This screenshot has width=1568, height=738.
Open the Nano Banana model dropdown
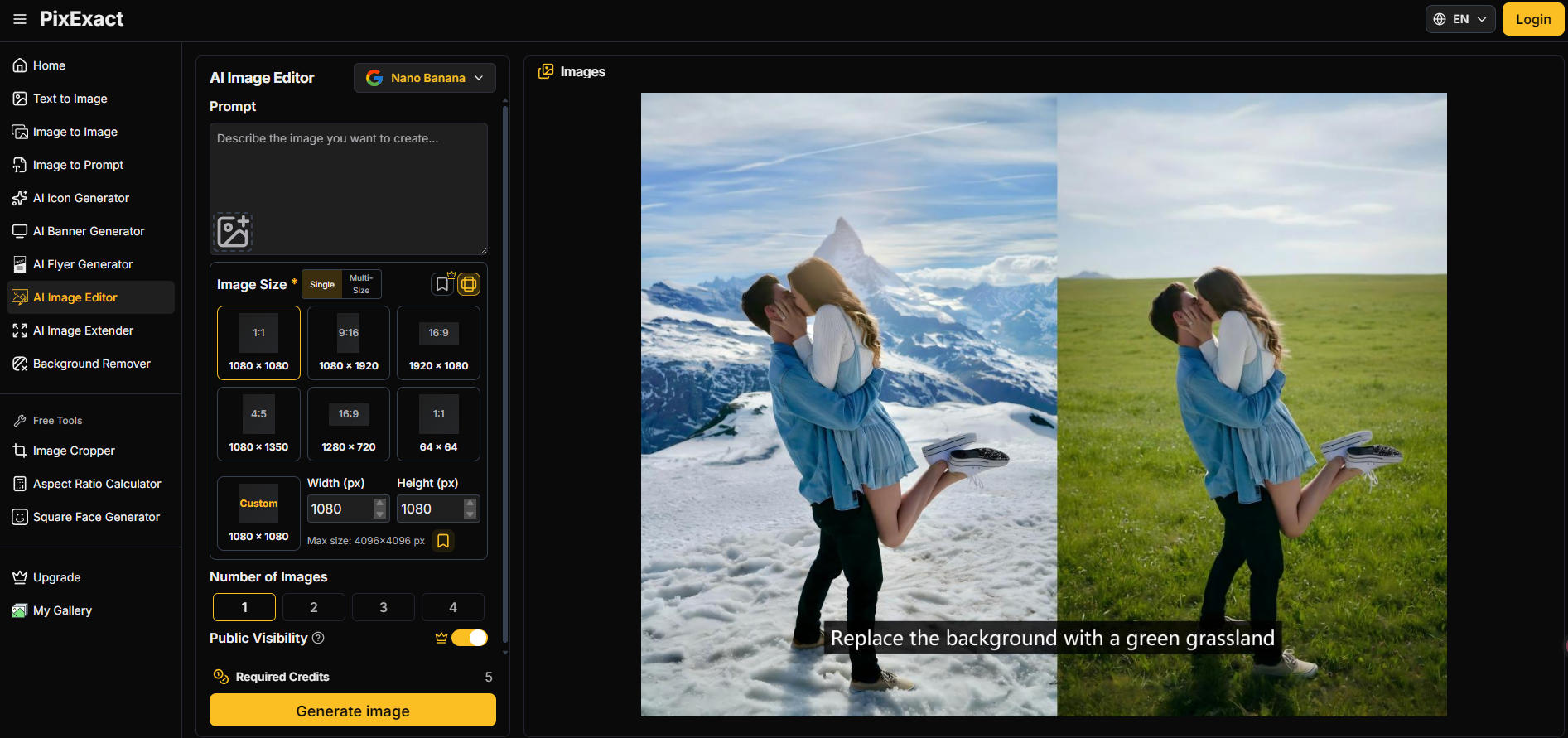pyautogui.click(x=424, y=78)
